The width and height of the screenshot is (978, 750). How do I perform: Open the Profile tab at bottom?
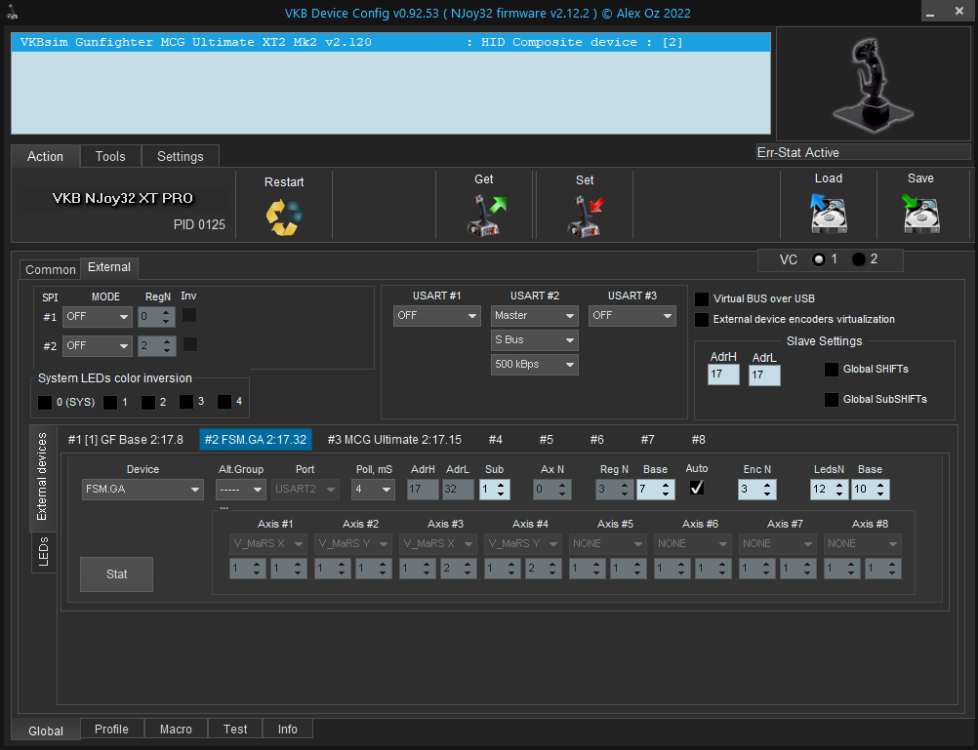(x=111, y=729)
